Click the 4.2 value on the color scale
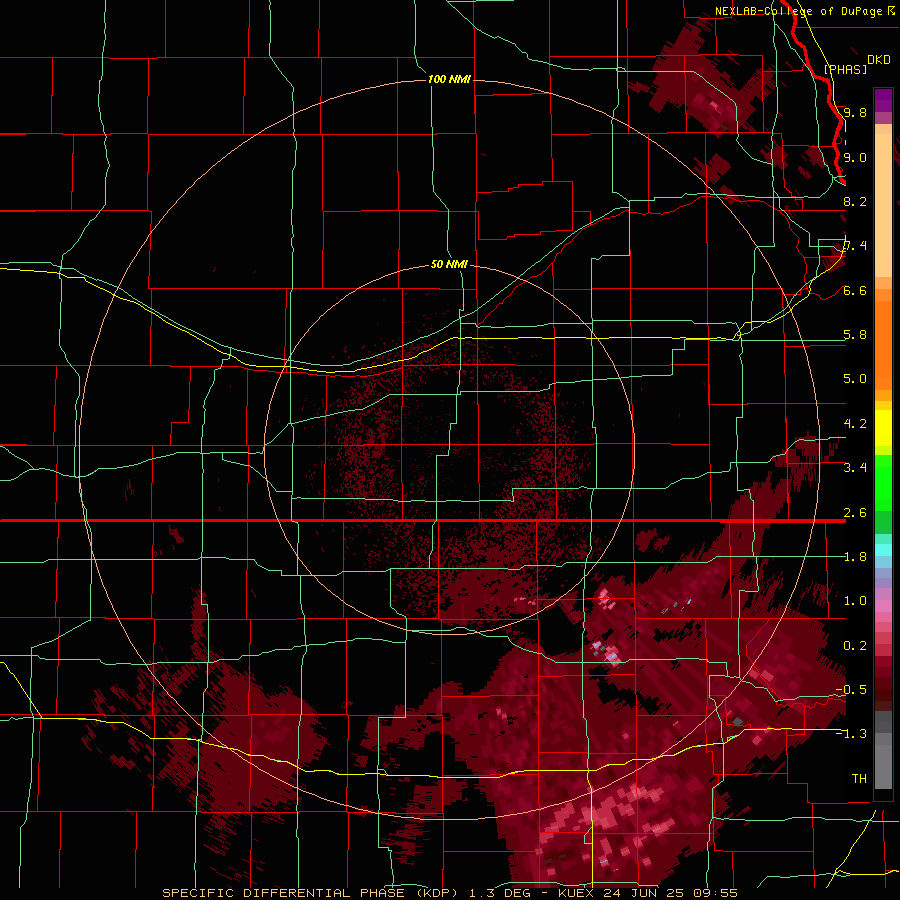 pyautogui.click(x=855, y=423)
